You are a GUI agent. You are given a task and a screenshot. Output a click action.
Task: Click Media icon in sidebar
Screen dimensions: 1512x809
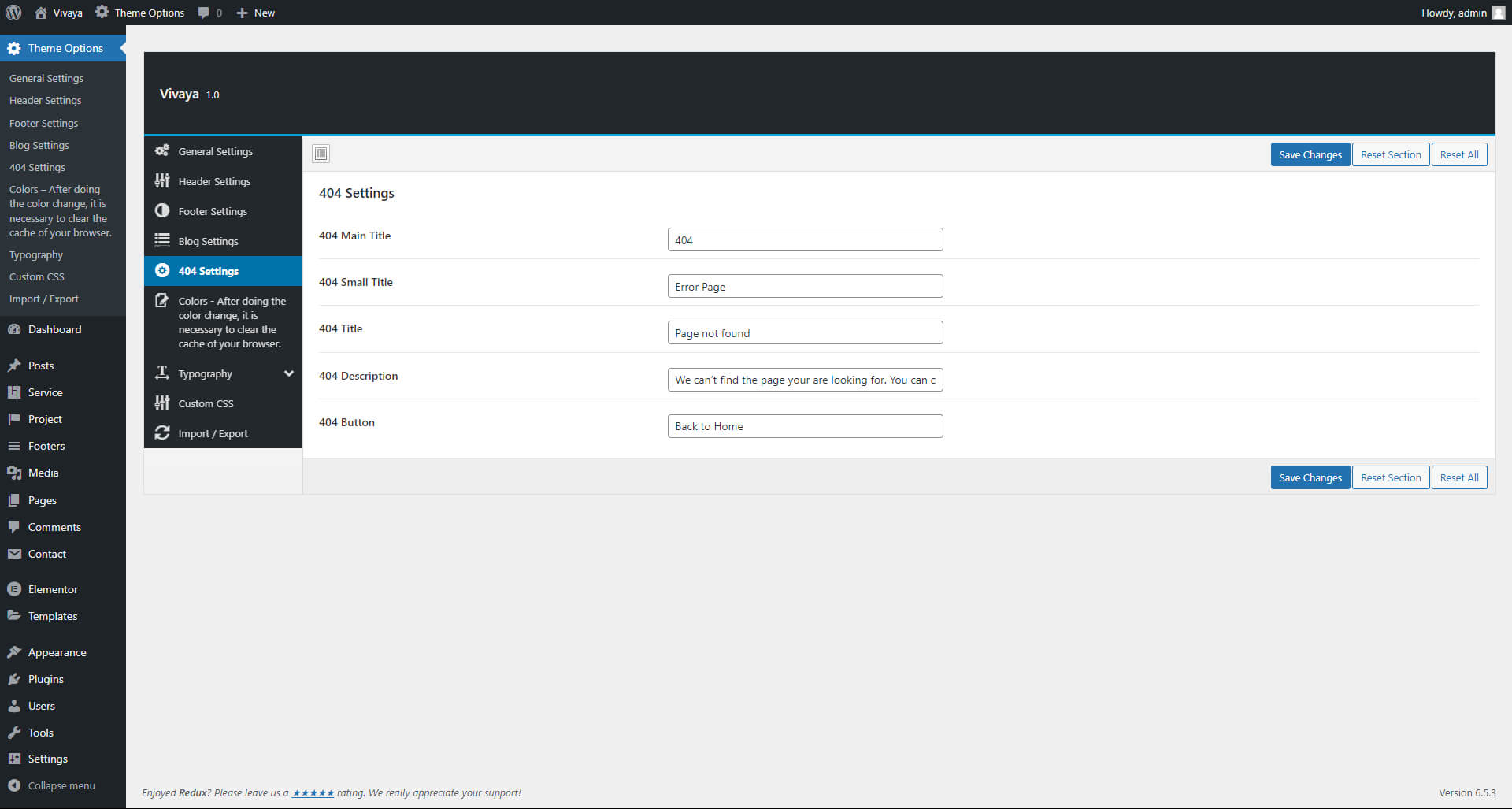(14, 473)
